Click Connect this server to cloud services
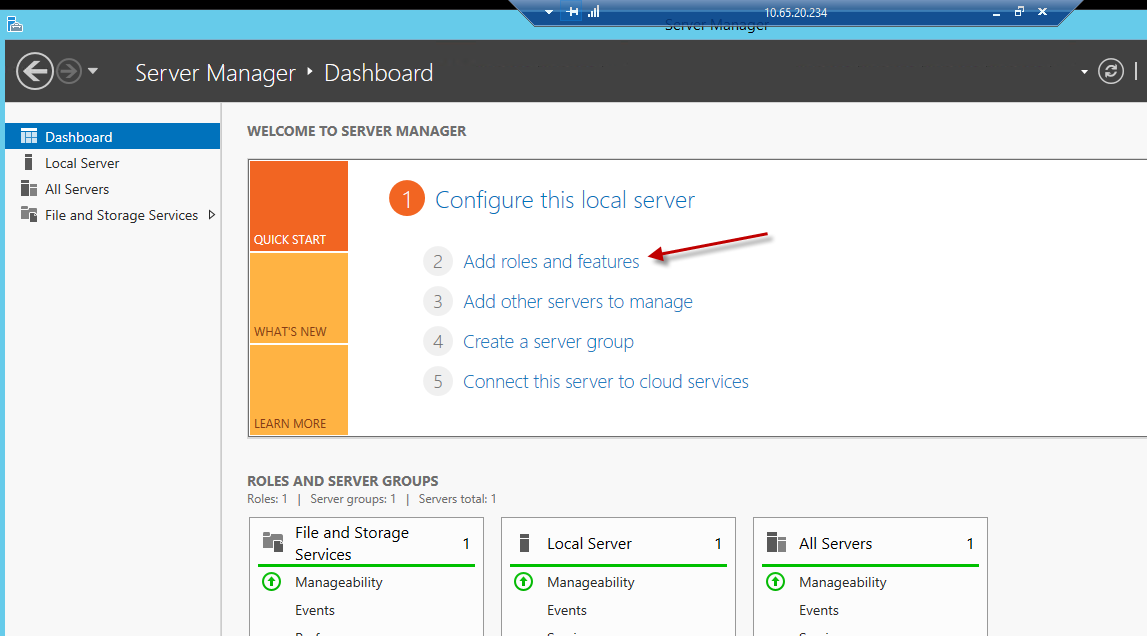Image resolution: width=1147 pixels, height=636 pixels. [606, 381]
